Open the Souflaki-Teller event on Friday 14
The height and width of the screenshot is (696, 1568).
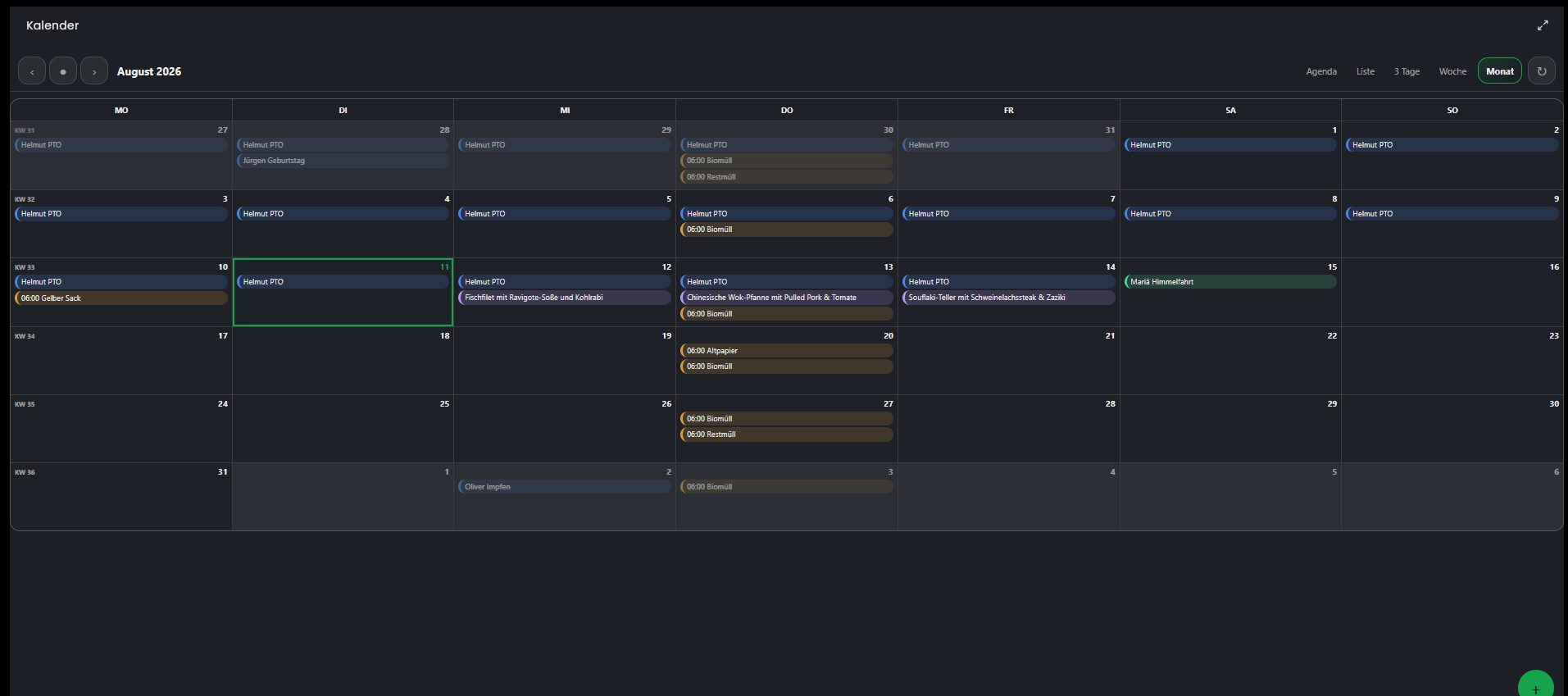coord(1008,298)
